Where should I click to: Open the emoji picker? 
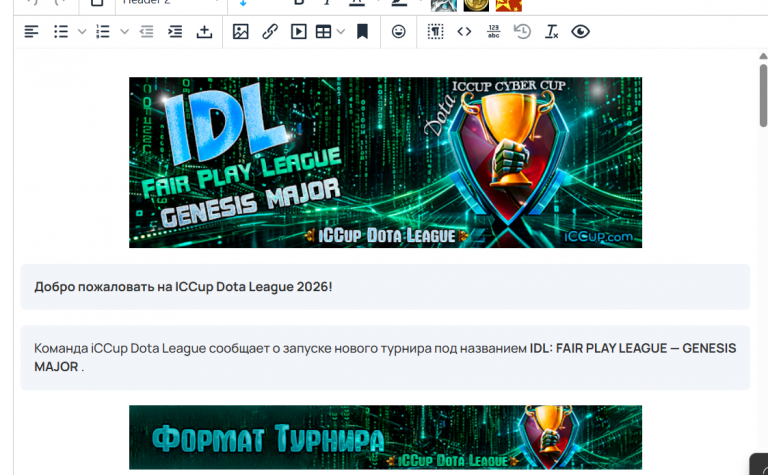coord(399,32)
